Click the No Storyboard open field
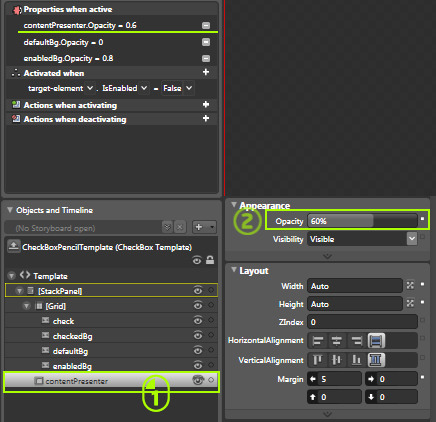This screenshot has height=422, width=436. point(83,228)
